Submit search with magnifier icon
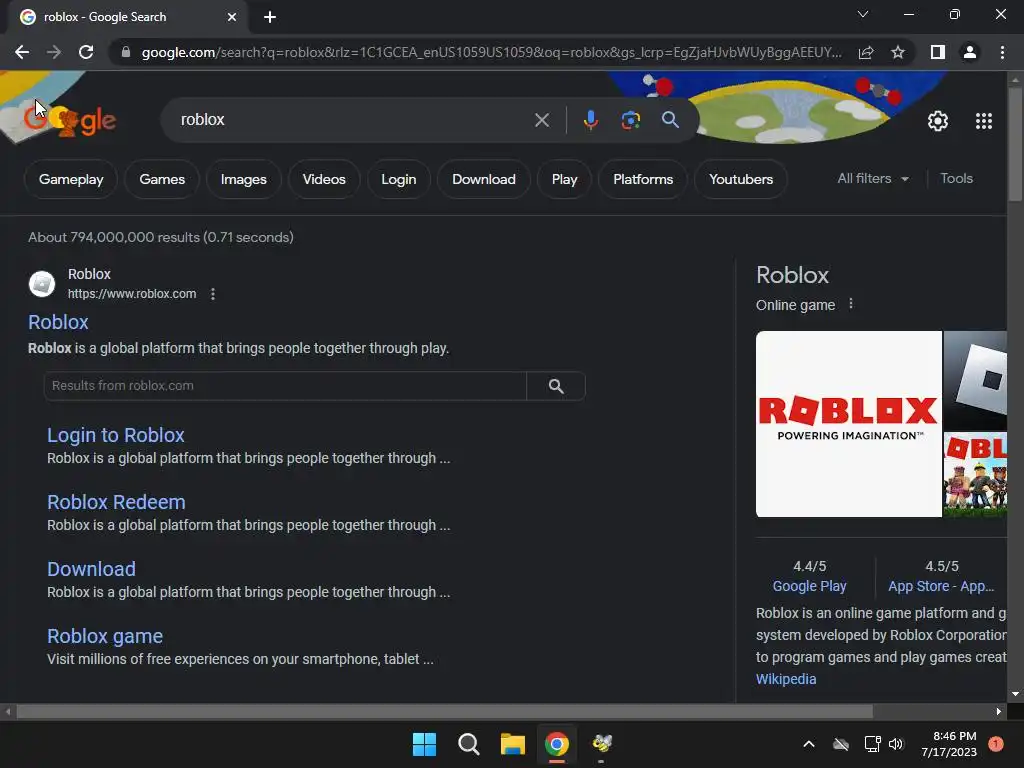Screen dimensions: 1024x768 point(670,120)
